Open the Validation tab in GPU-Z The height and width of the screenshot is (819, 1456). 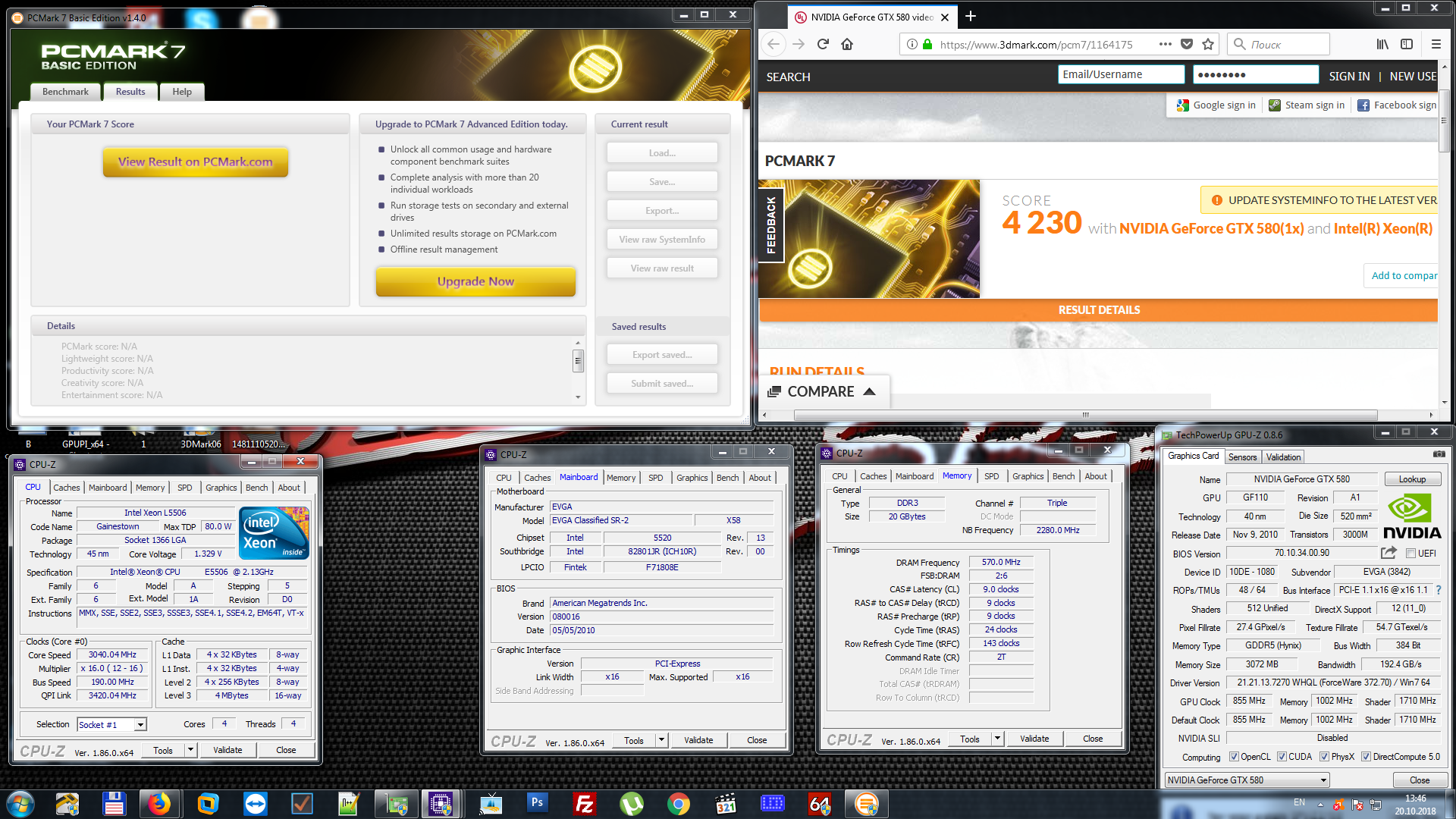[1283, 457]
